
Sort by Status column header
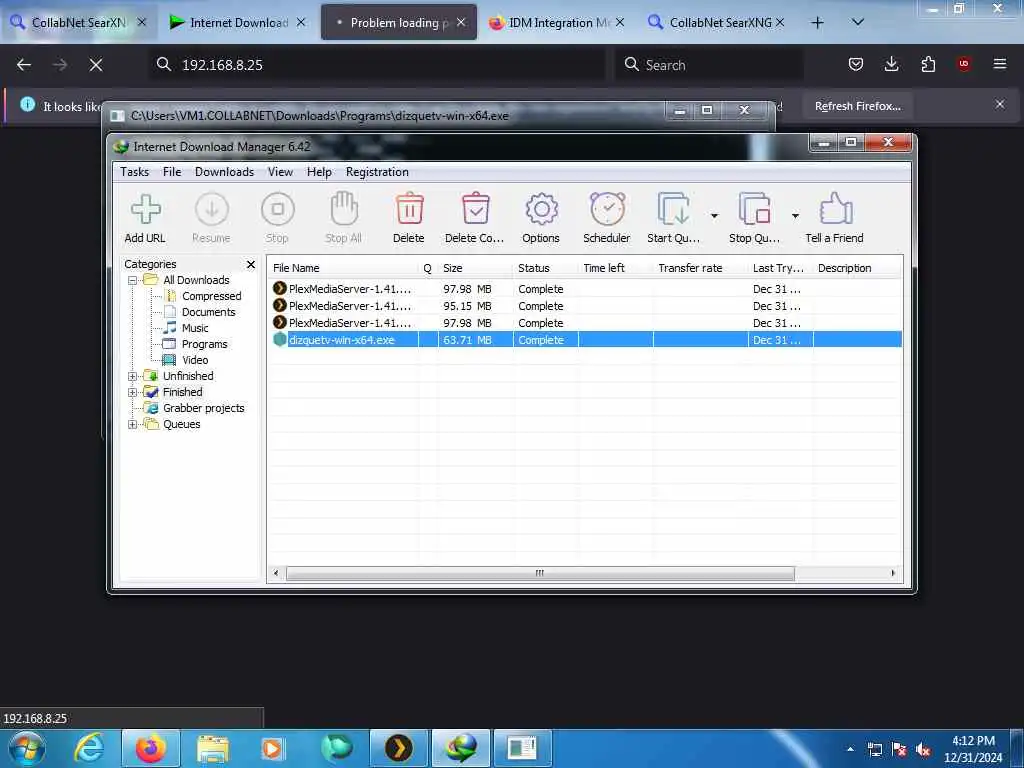pyautogui.click(x=545, y=268)
